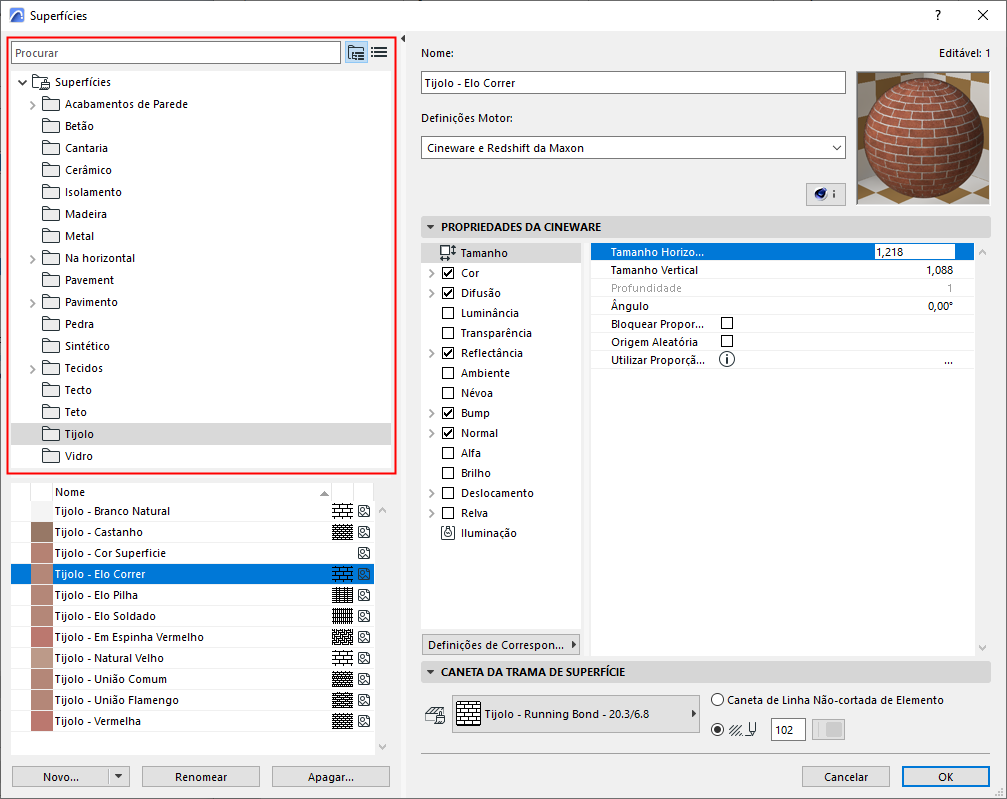The image size is (1007, 799).
Task: Enable the Transparência checkbox
Action: [448, 333]
